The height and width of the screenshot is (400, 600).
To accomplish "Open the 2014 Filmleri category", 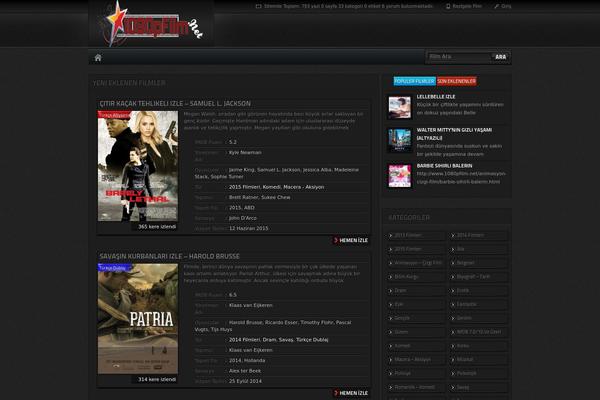I will [478, 235].
